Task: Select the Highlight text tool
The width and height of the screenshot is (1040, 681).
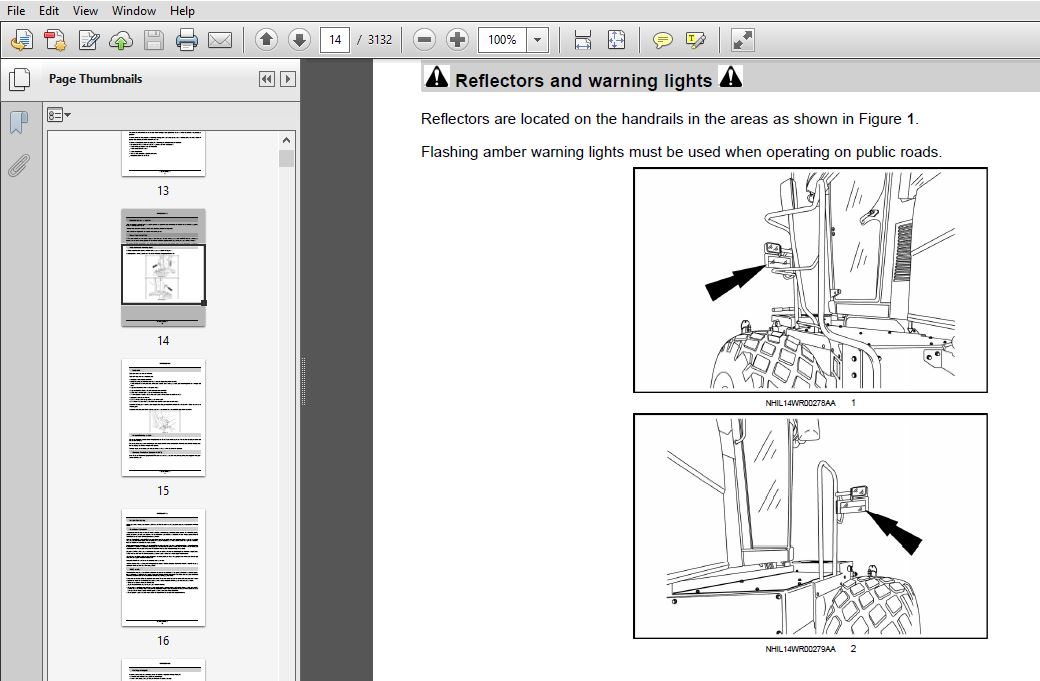Action: coord(695,40)
